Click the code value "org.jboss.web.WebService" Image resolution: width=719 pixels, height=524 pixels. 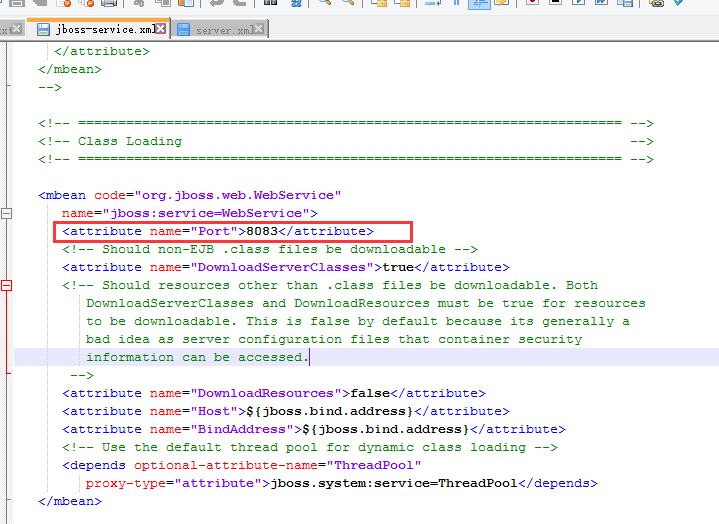(x=238, y=195)
